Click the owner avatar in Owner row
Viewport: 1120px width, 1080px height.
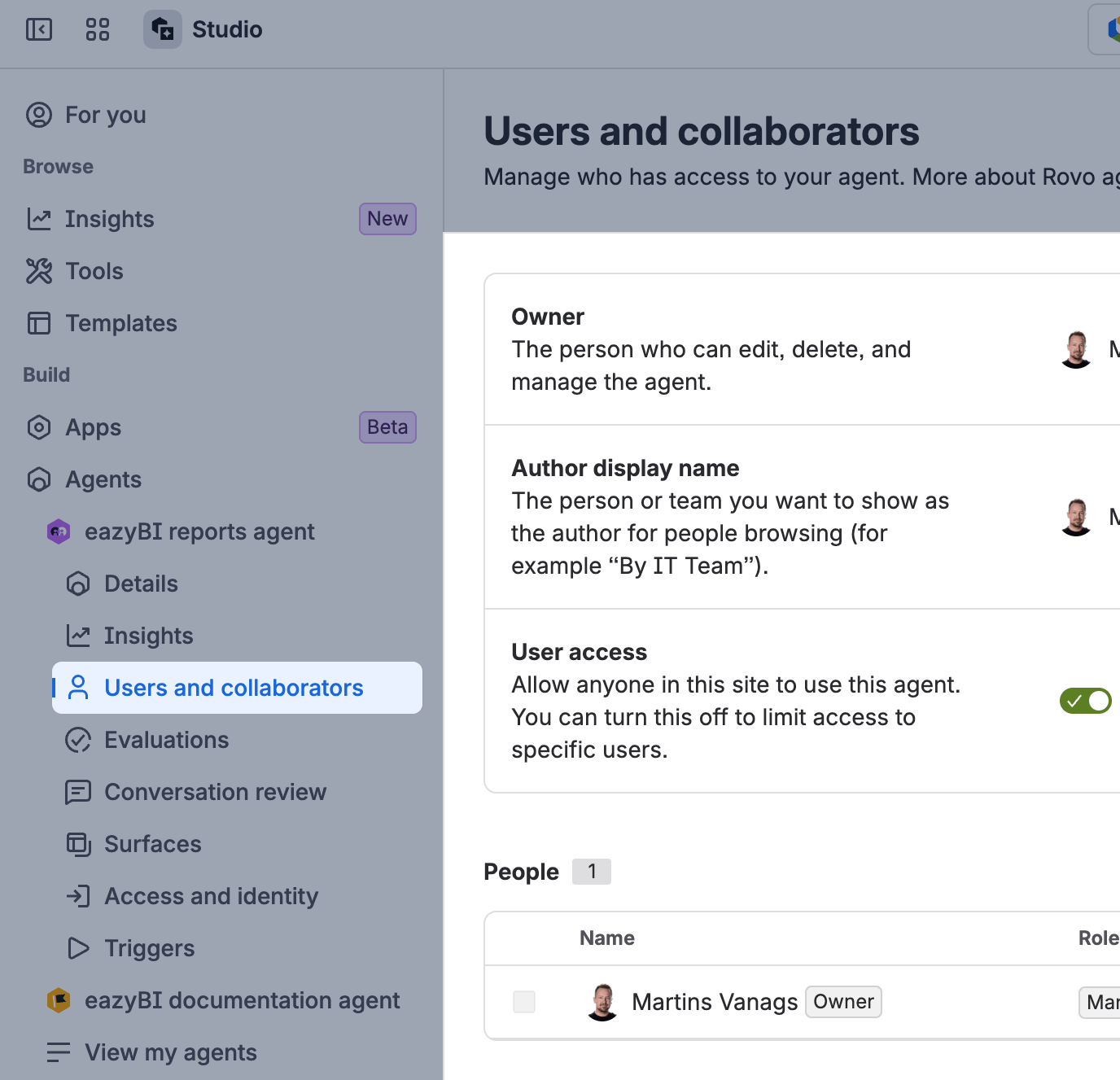coord(1076,349)
